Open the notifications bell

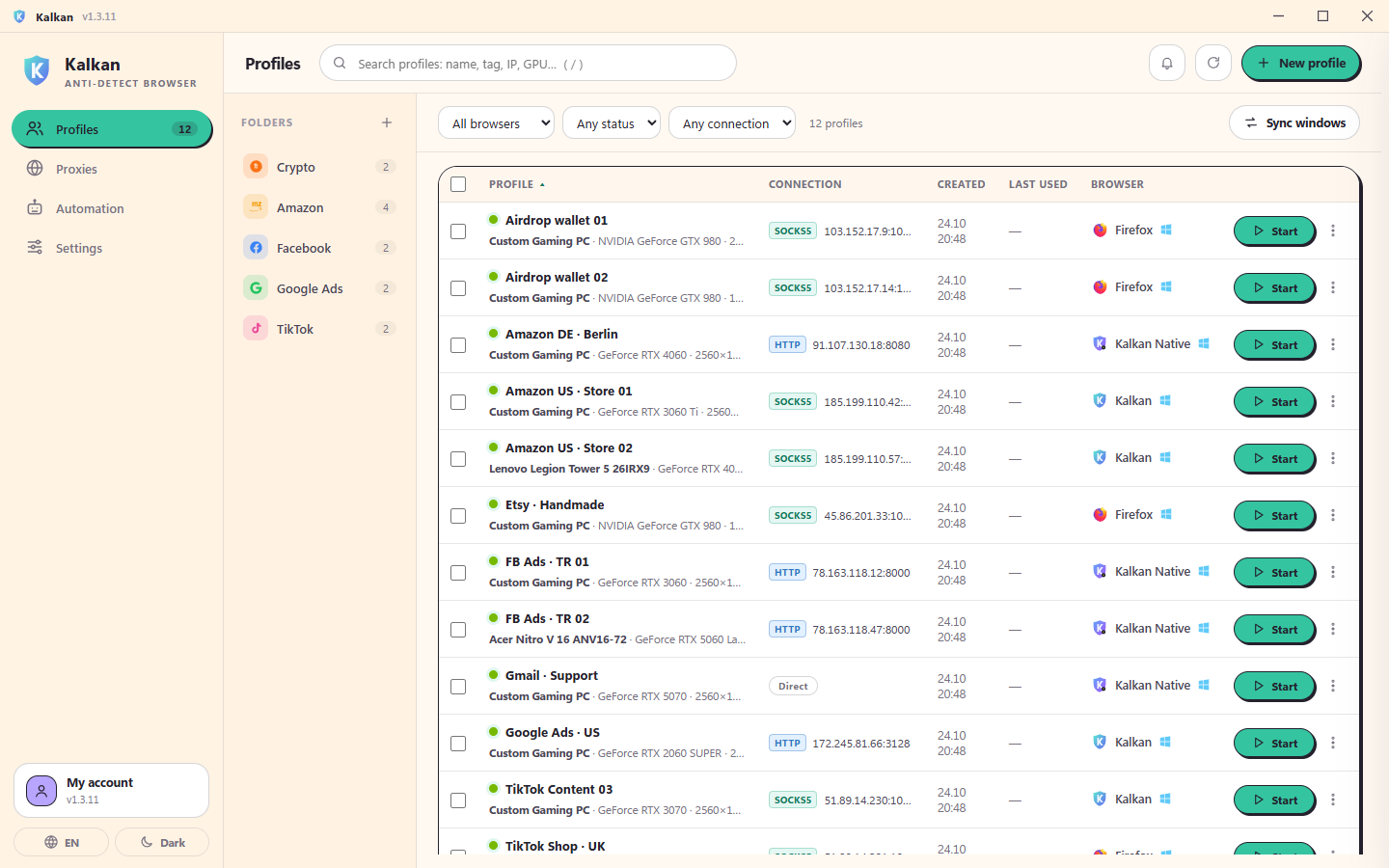[x=1166, y=63]
